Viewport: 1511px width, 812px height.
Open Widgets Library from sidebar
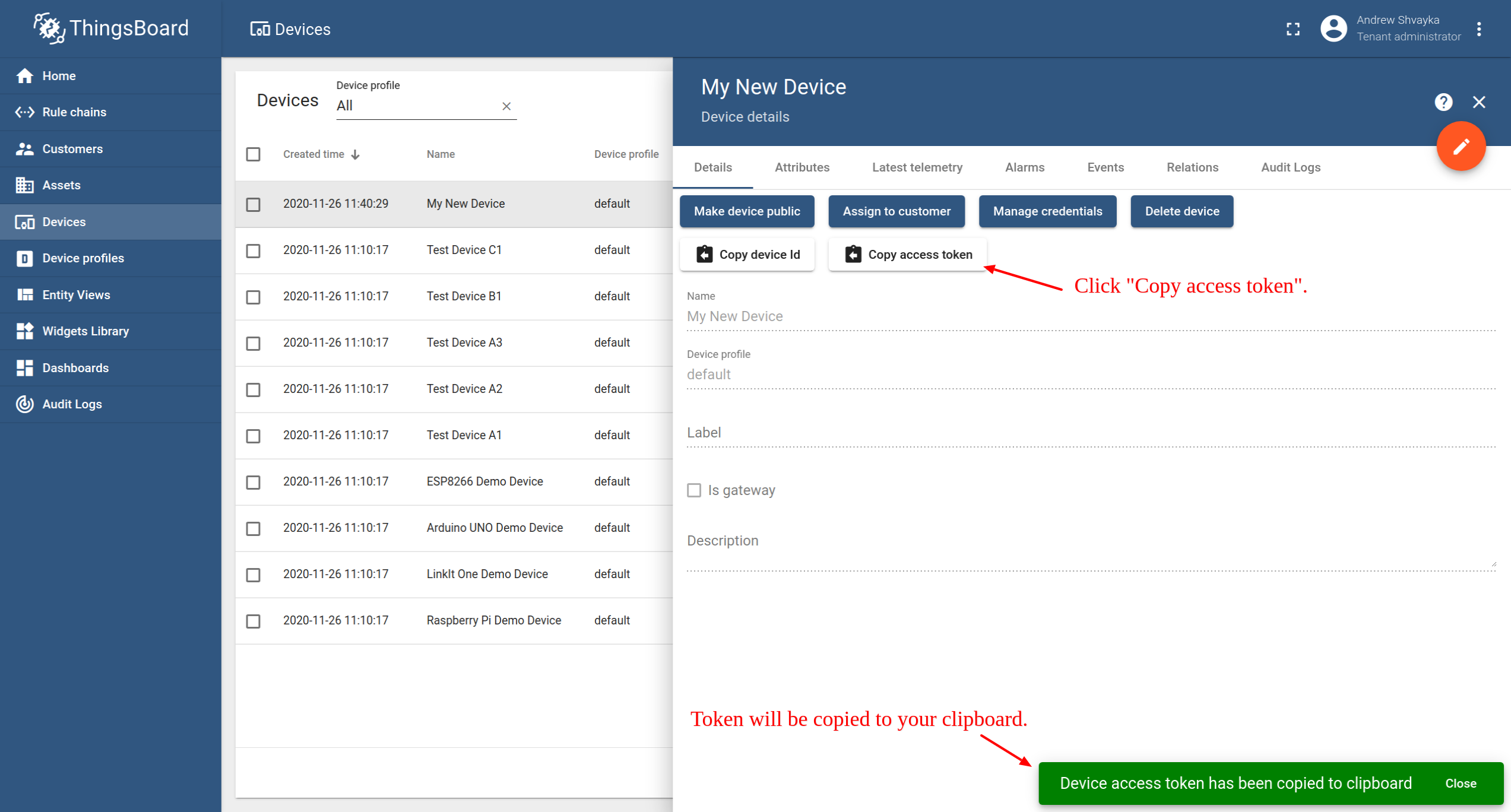coord(85,331)
